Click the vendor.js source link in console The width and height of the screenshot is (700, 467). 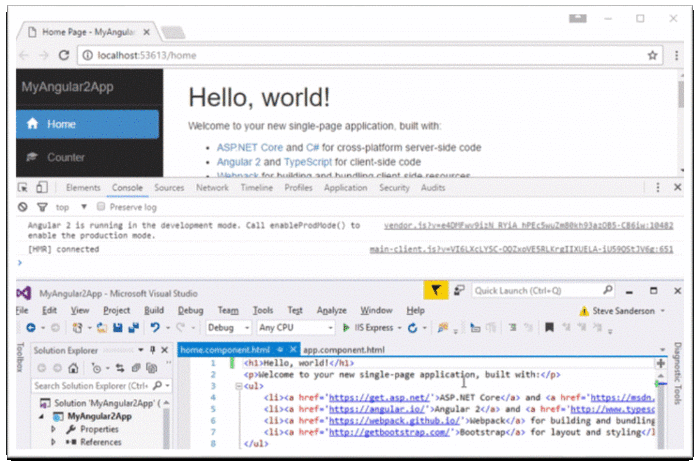click(x=529, y=225)
